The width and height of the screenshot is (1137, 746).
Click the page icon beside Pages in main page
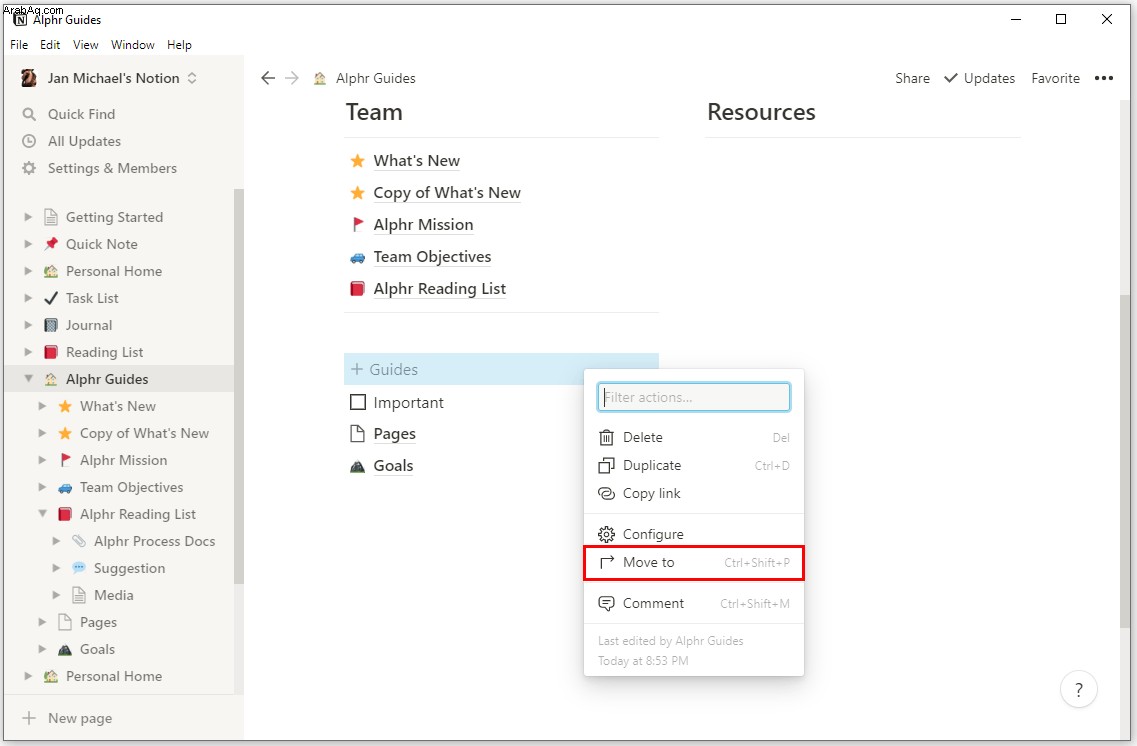[x=357, y=434]
